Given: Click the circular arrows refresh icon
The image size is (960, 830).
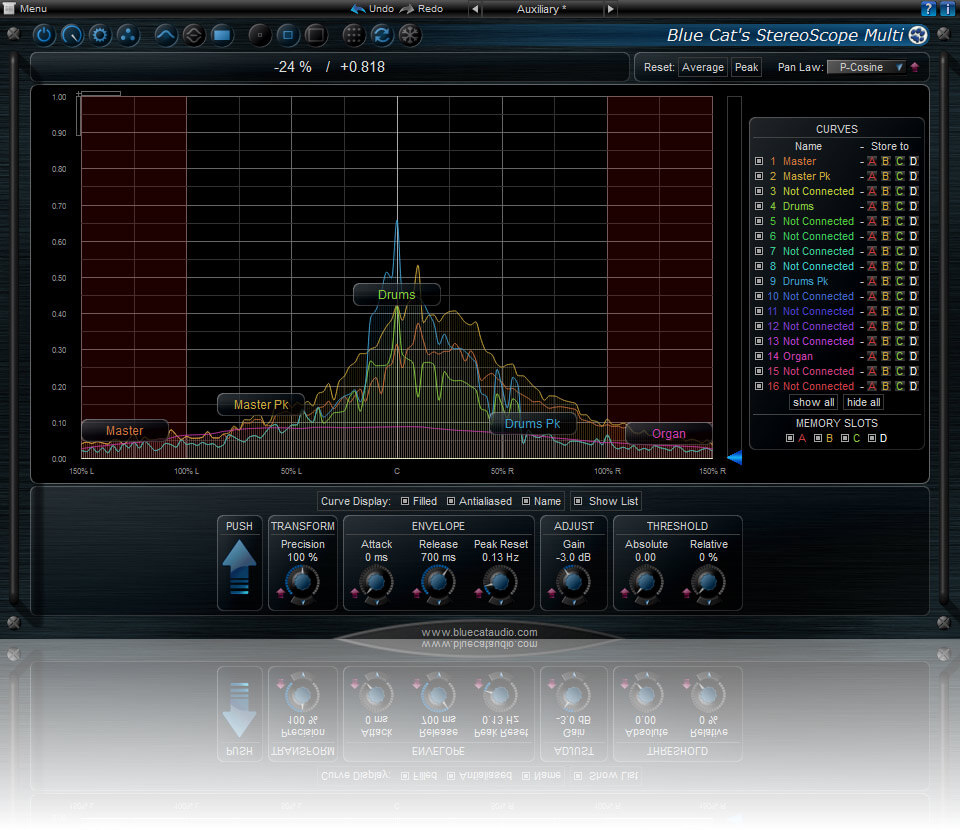Looking at the screenshot, I should [x=381, y=35].
